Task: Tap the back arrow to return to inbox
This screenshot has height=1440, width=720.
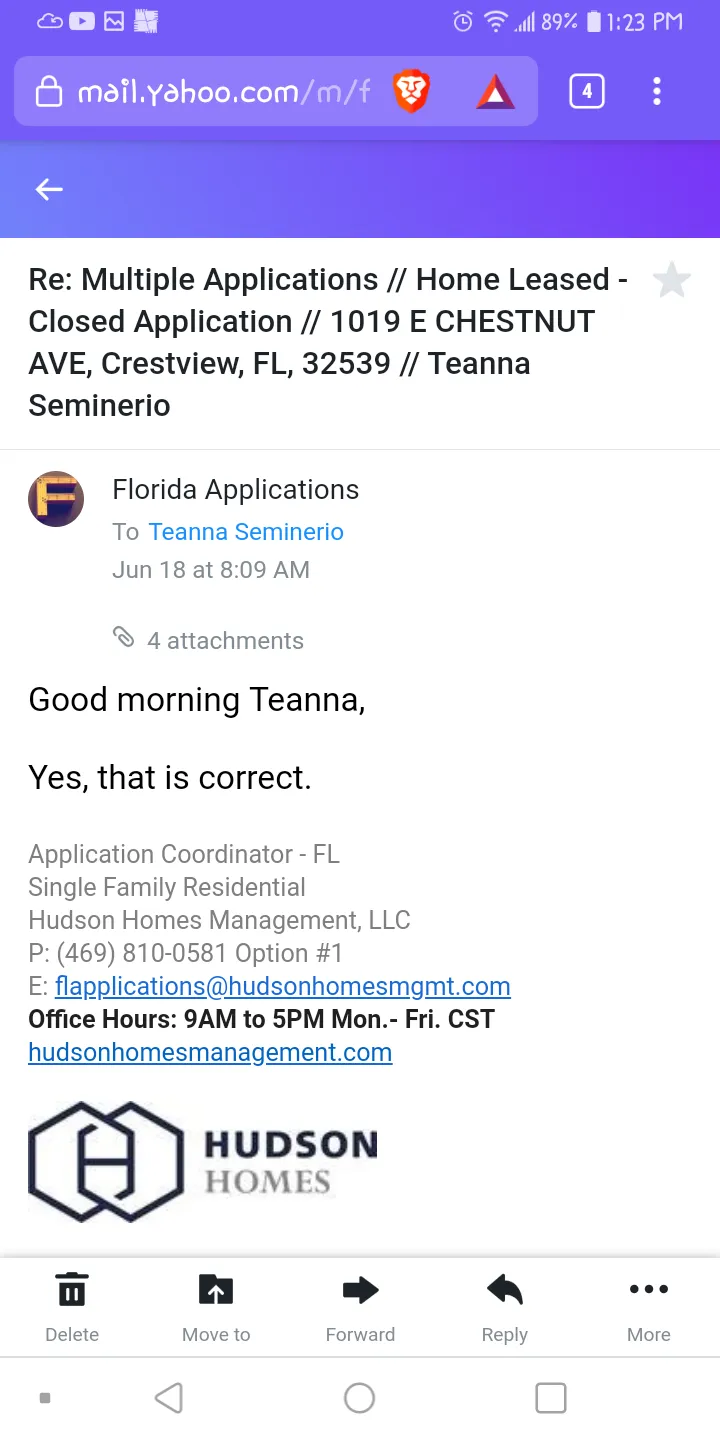Action: click(x=49, y=189)
